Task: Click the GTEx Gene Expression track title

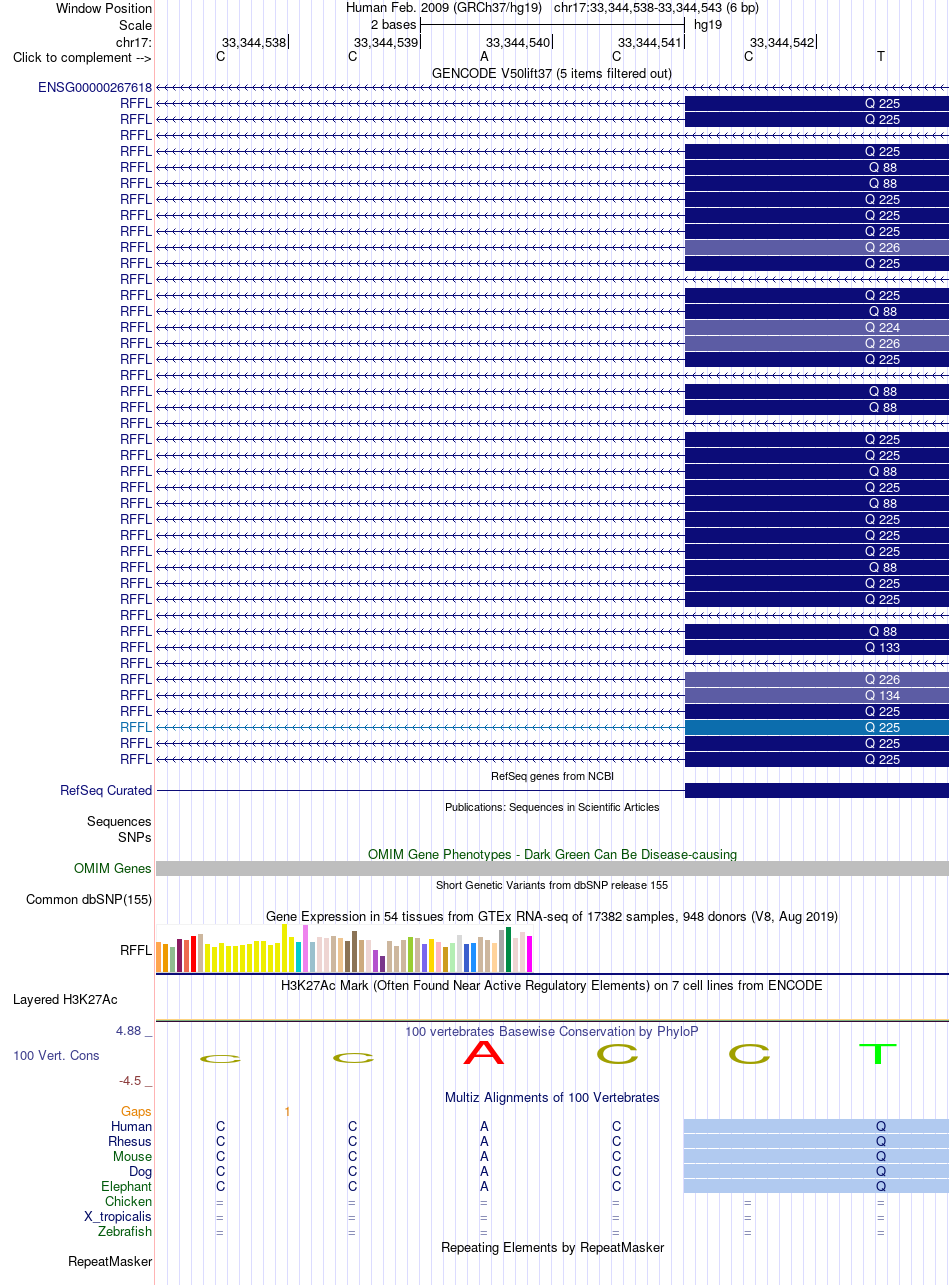Action: click(x=552, y=916)
